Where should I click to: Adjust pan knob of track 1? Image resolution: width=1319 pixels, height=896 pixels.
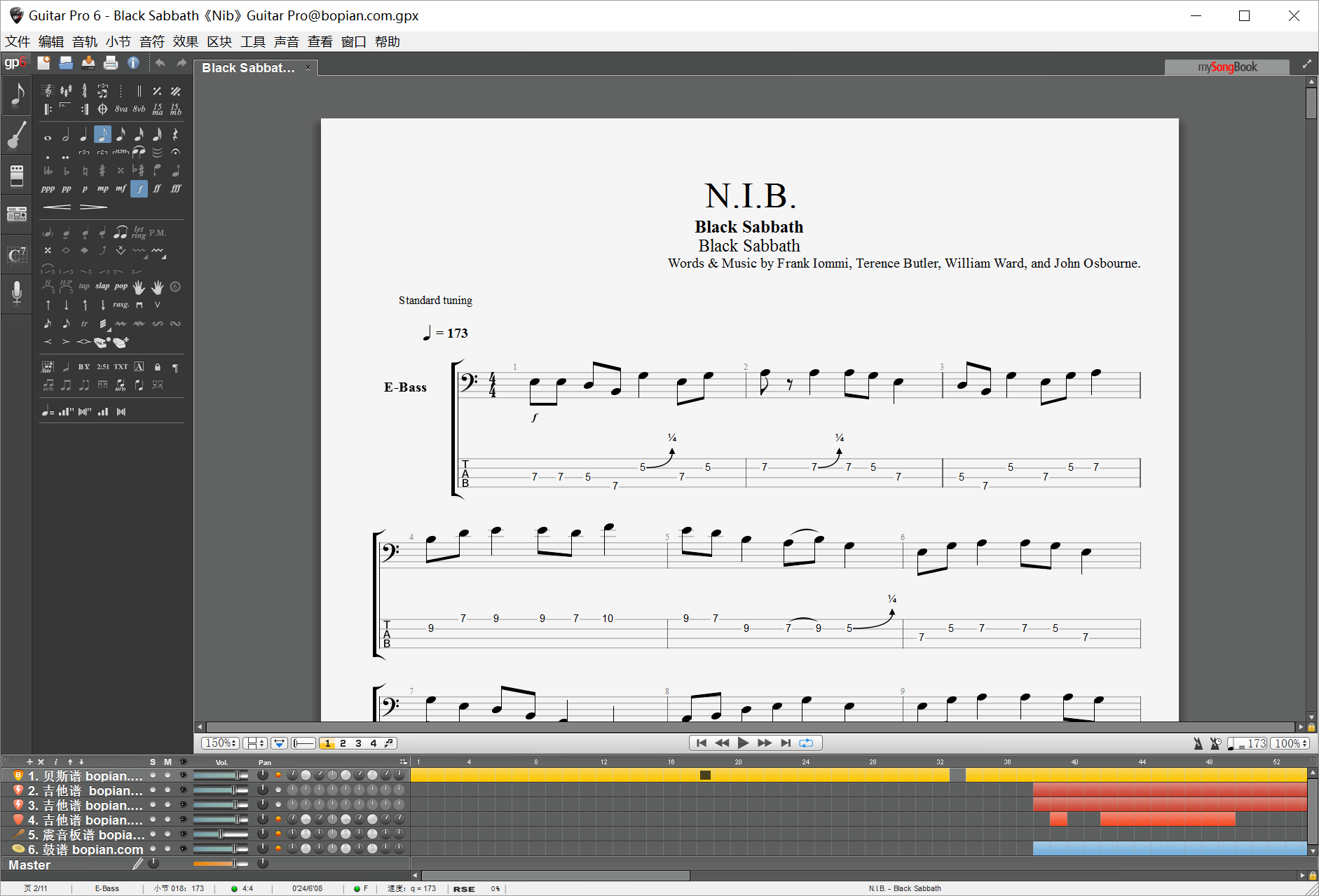(x=263, y=776)
